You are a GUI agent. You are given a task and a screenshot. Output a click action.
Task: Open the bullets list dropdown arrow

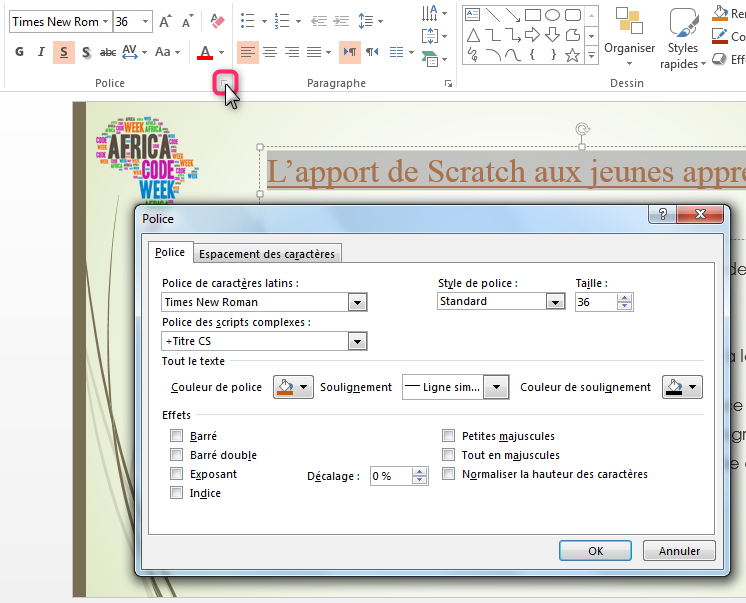[x=264, y=21]
